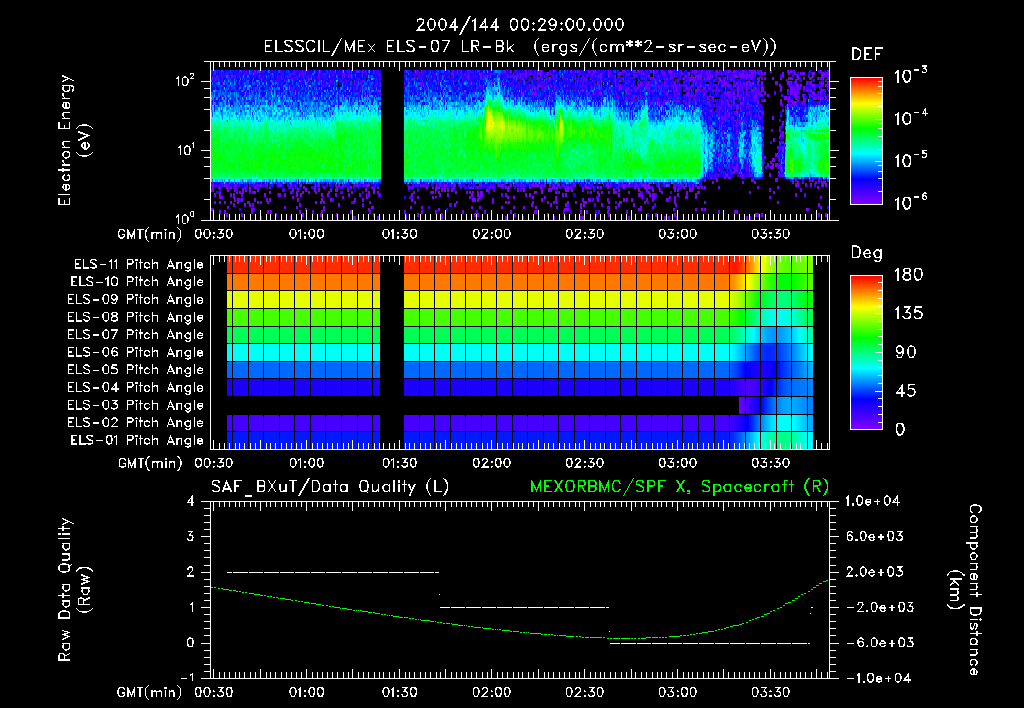Select the 'ELS-09 Pitch Angle' row label
The image size is (1024, 708).
coord(136,299)
